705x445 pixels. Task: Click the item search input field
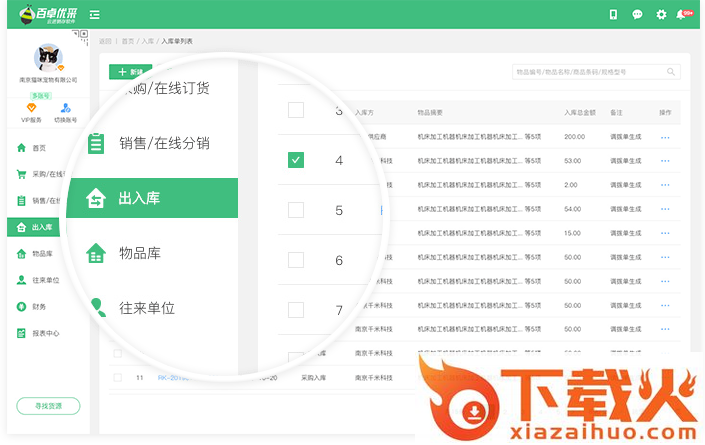pos(588,72)
